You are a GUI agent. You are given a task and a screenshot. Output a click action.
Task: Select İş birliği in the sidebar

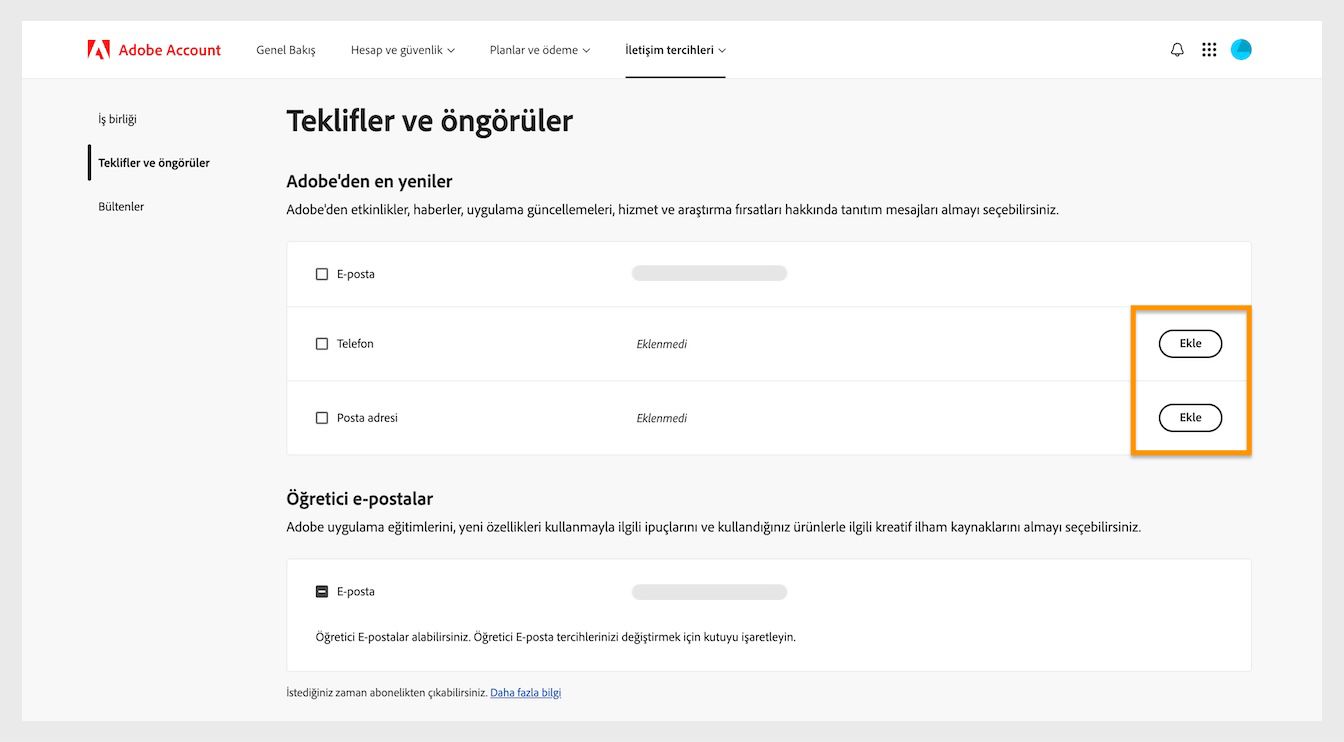[x=117, y=119]
